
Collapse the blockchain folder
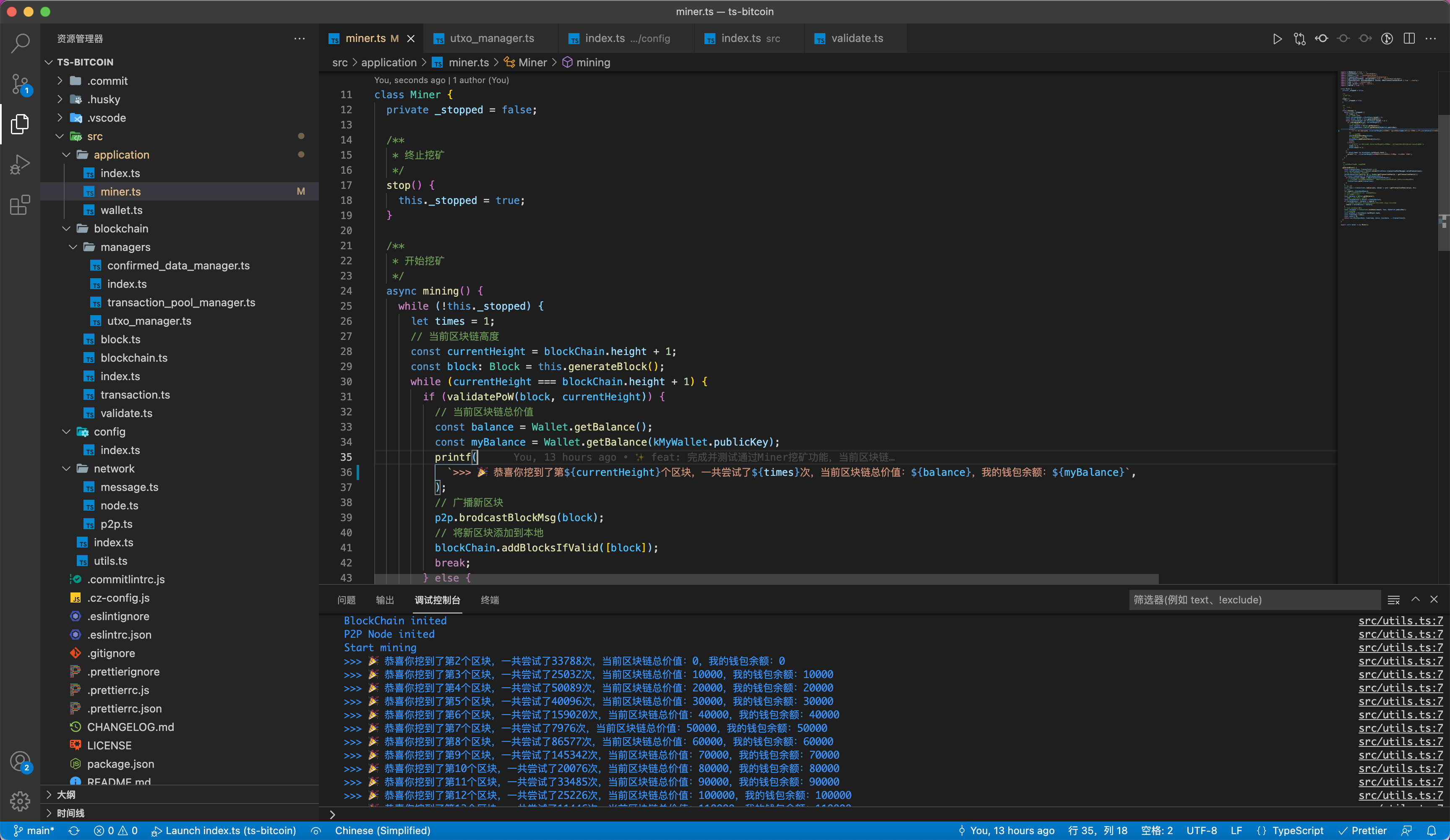click(121, 228)
